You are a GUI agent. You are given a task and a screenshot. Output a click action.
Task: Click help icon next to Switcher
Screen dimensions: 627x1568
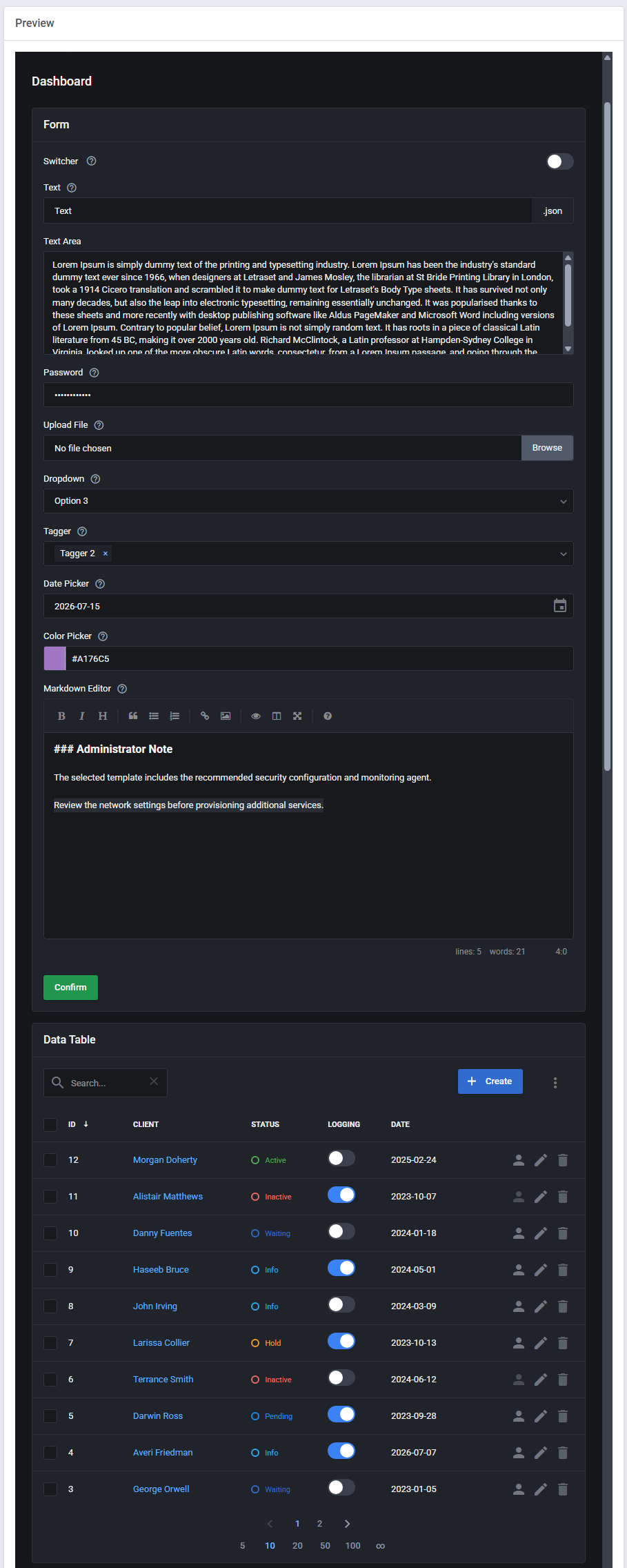91,161
